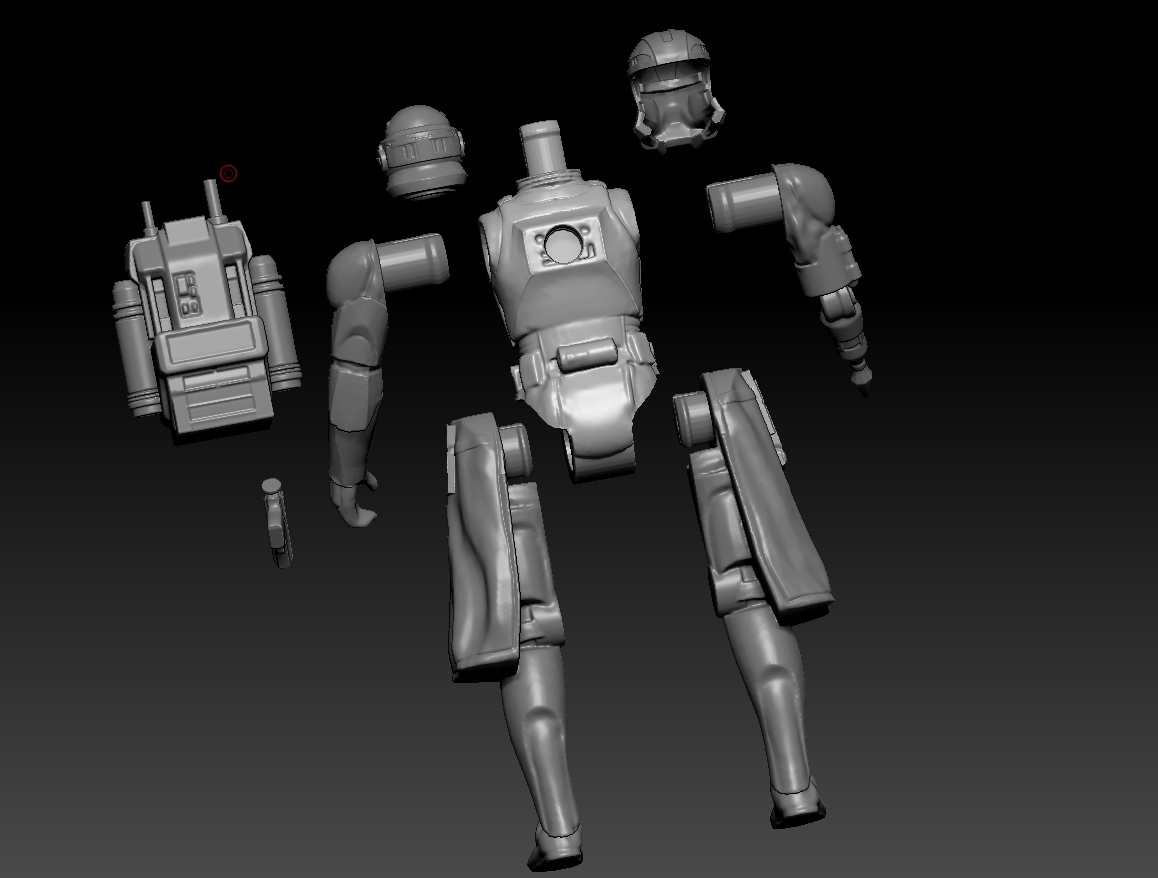The image size is (1158, 878).
Task: Click the neck peg cylinder atop the torso
Action: (543, 148)
